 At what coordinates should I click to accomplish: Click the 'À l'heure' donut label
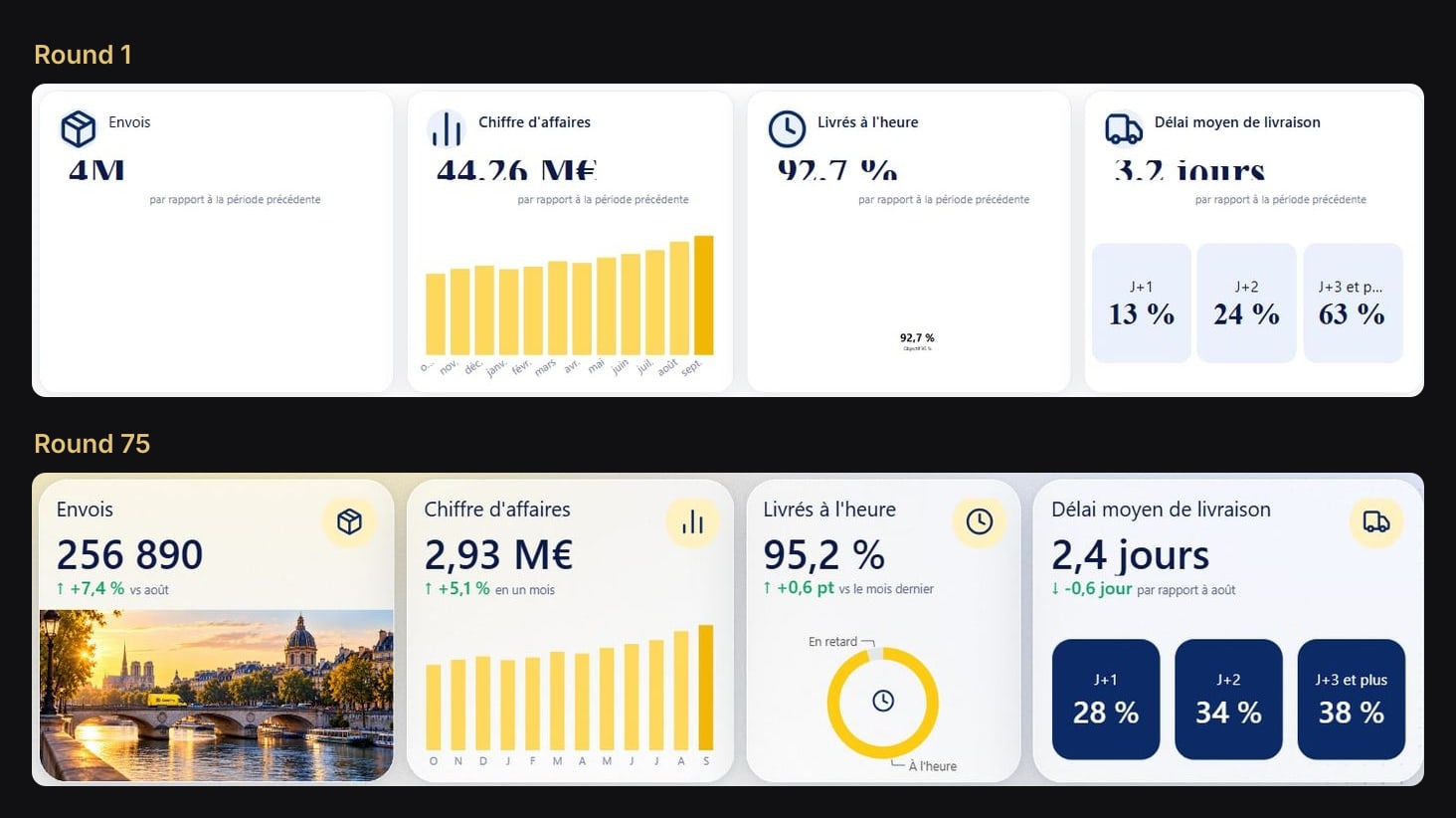(932, 766)
